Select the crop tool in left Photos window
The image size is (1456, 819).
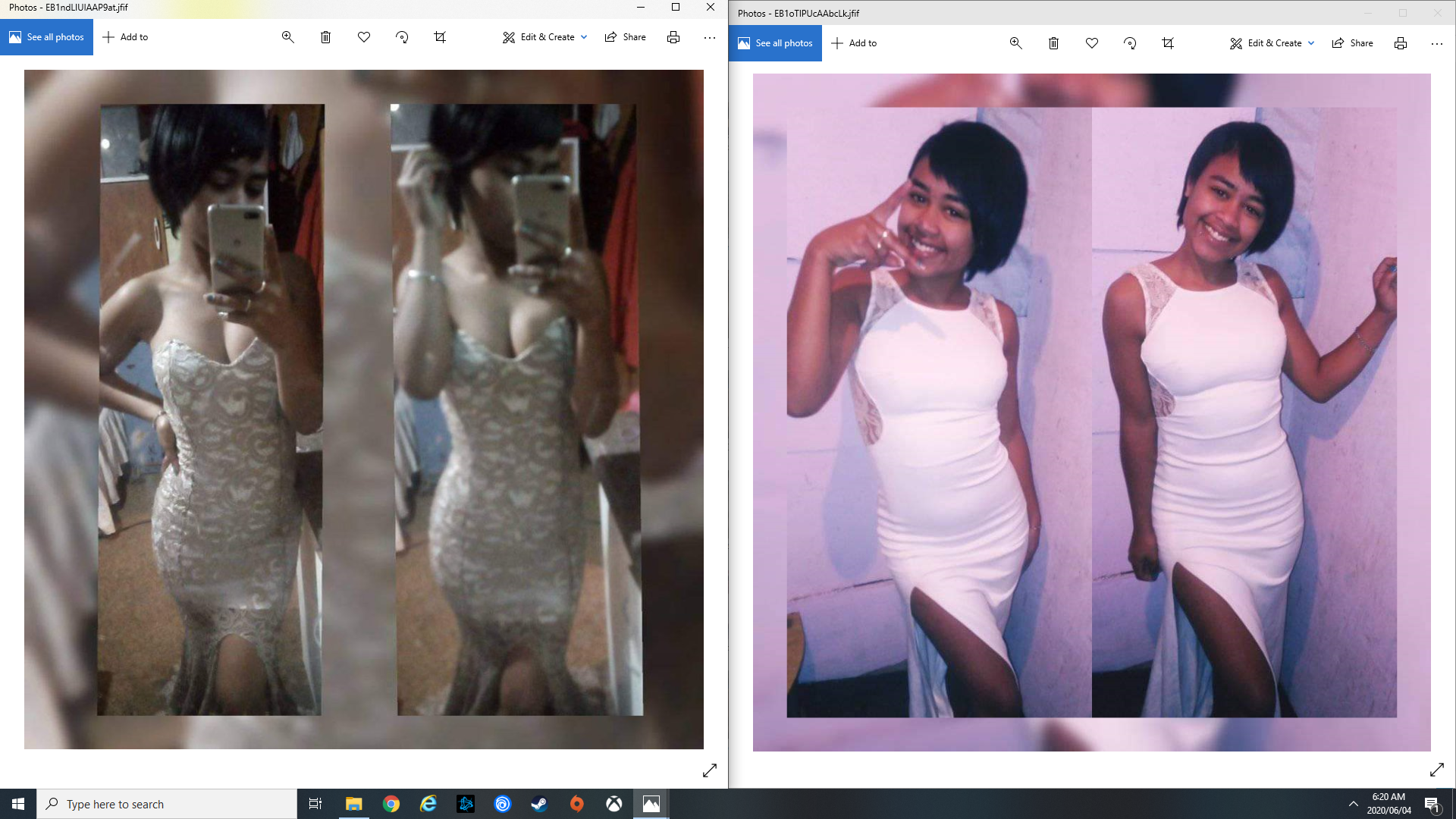tap(440, 37)
